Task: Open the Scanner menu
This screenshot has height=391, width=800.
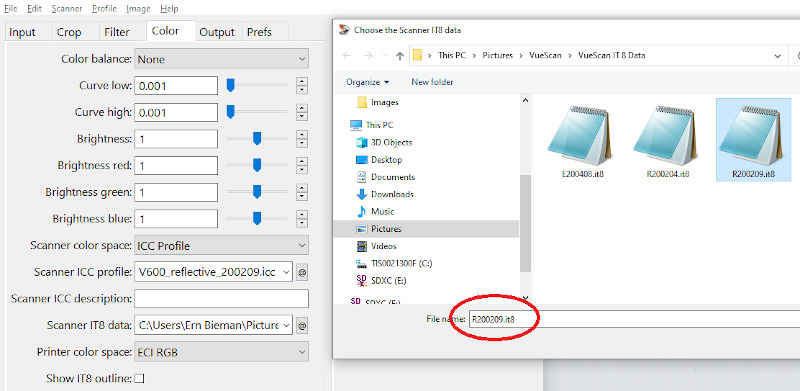Action: click(67, 9)
